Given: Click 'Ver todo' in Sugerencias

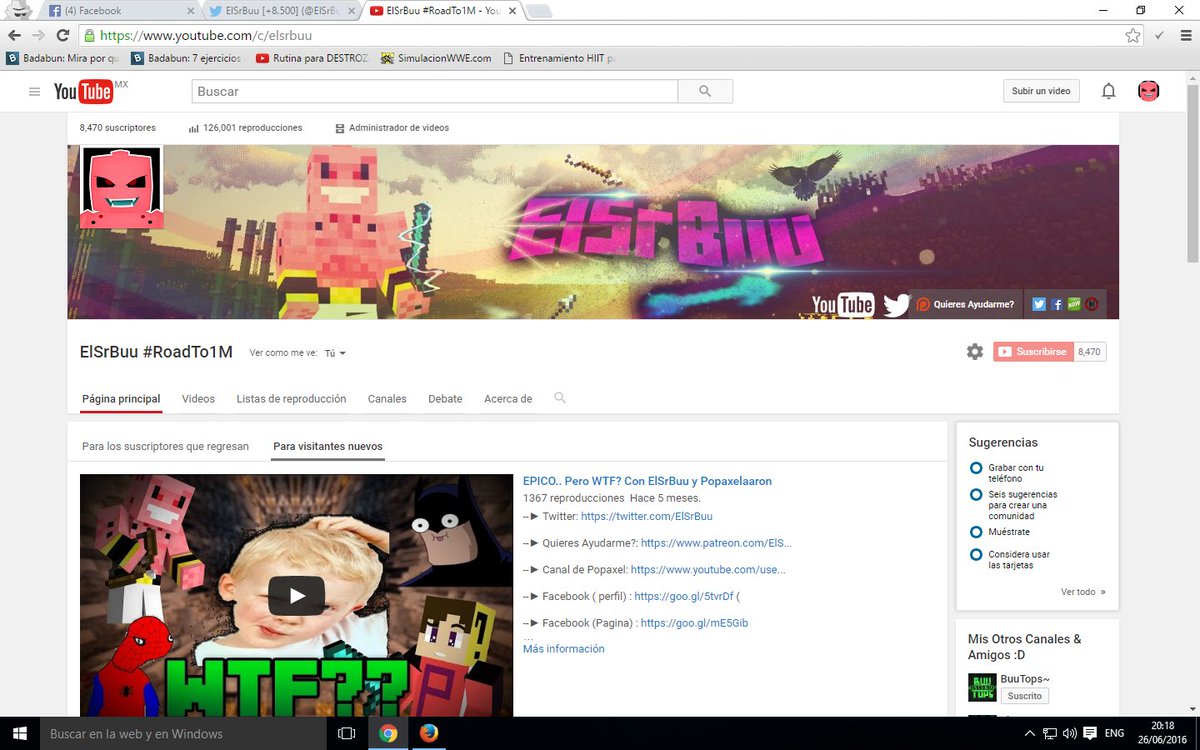Looking at the screenshot, I should (1083, 592).
